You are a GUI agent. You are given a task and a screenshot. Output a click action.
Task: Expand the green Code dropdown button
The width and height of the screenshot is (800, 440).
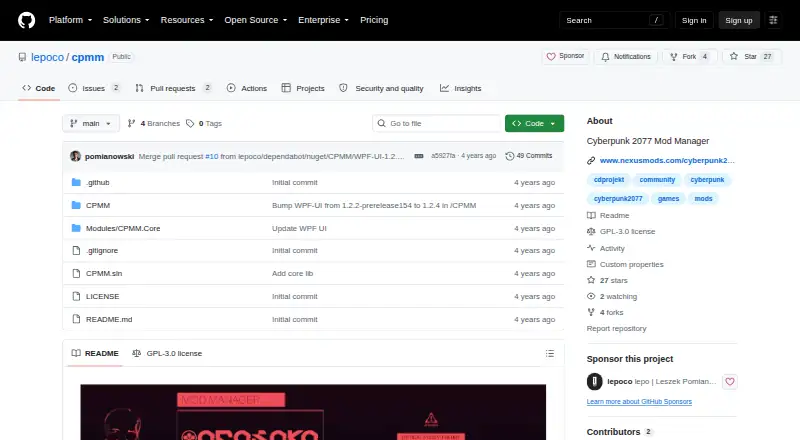(534, 124)
